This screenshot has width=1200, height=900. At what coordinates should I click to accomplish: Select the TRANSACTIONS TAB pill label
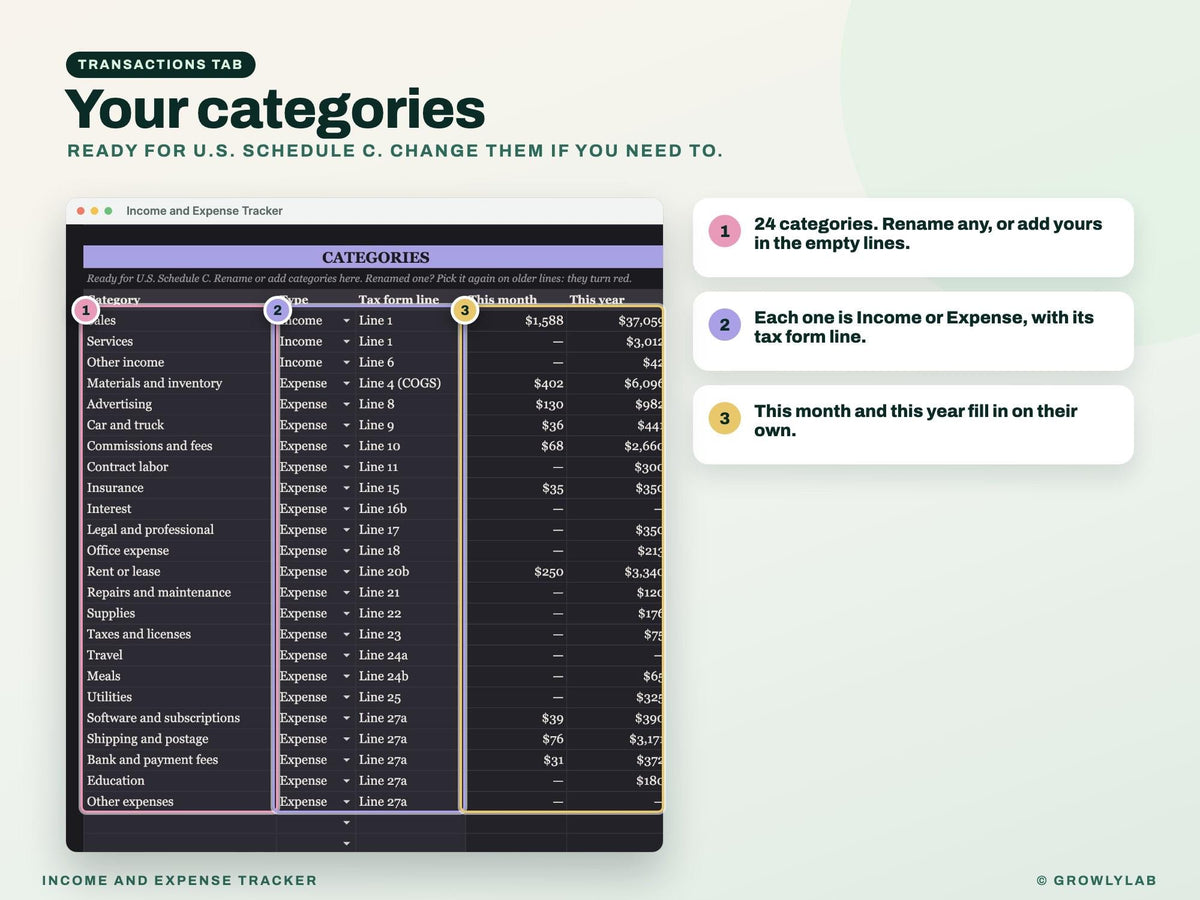click(x=161, y=65)
